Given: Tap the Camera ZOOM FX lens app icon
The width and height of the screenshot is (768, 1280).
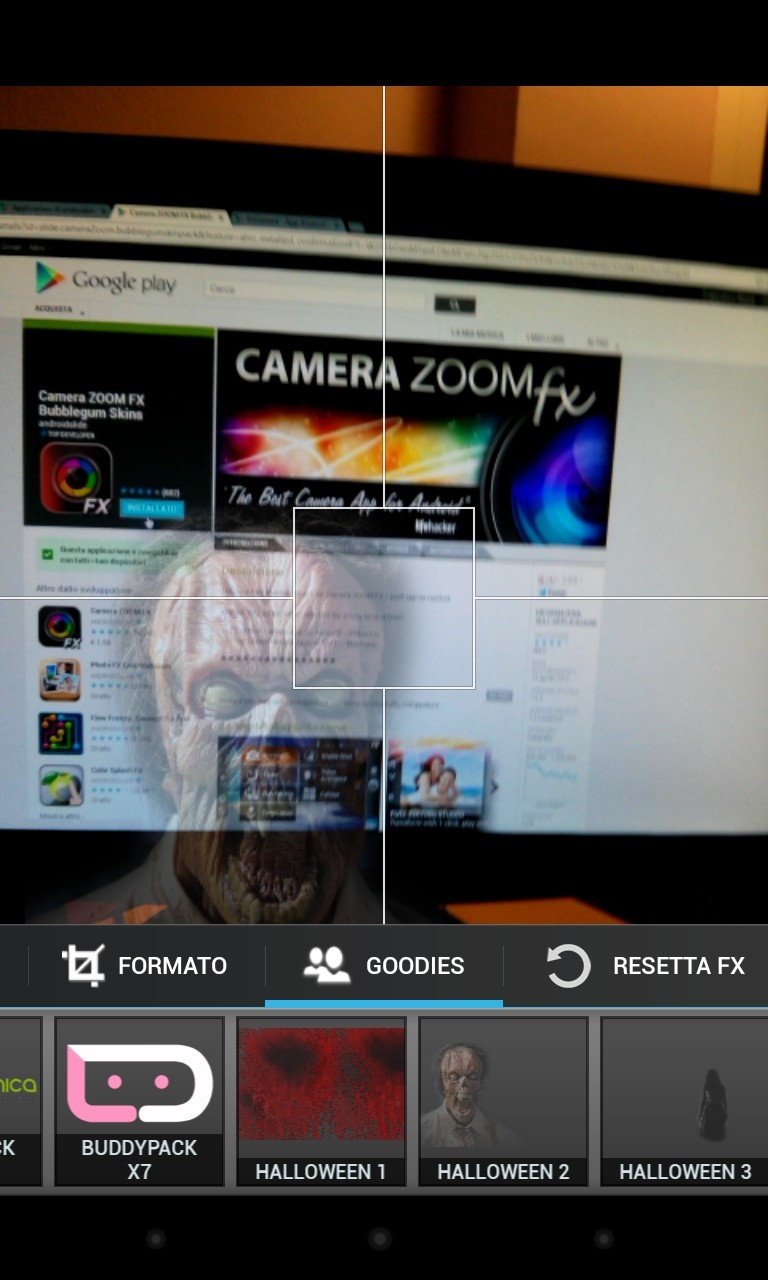Looking at the screenshot, I should click(76, 475).
